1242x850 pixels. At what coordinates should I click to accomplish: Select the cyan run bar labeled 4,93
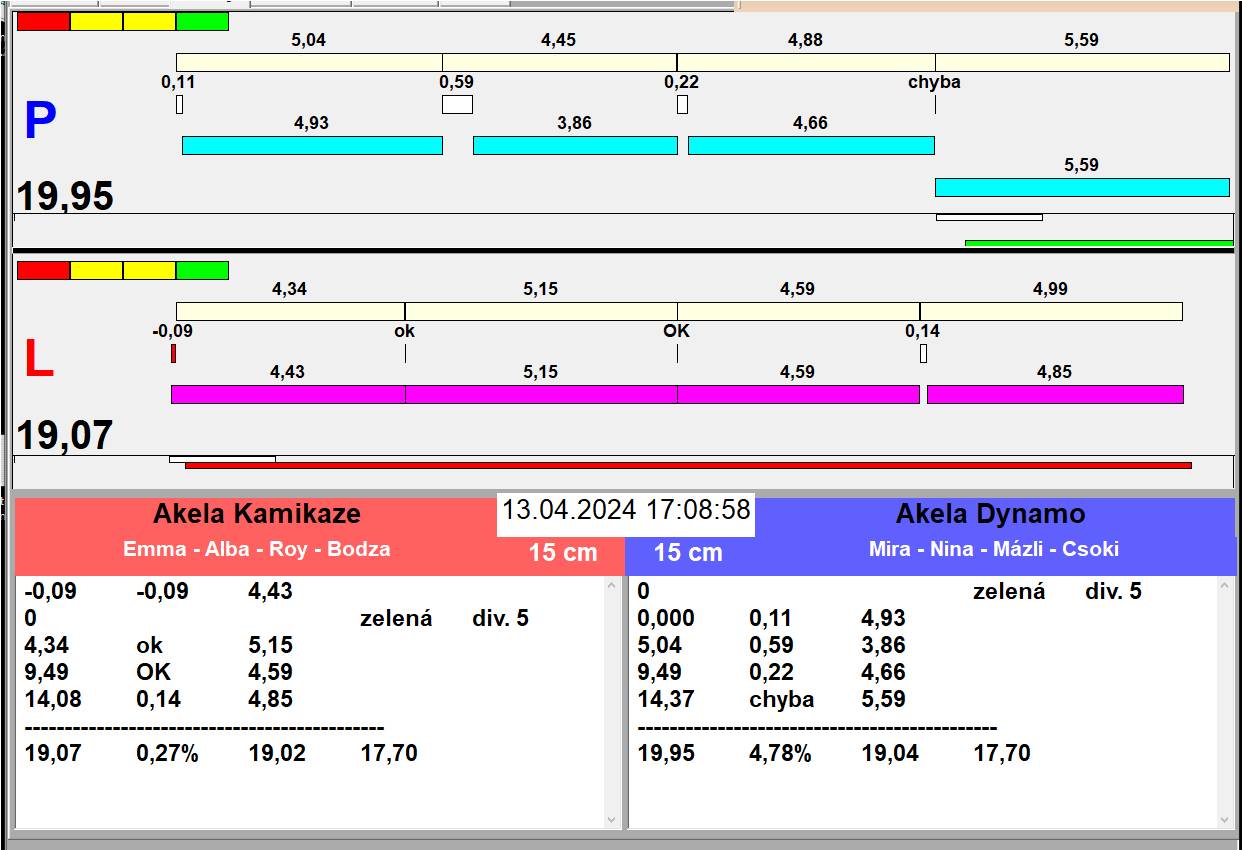point(312,145)
